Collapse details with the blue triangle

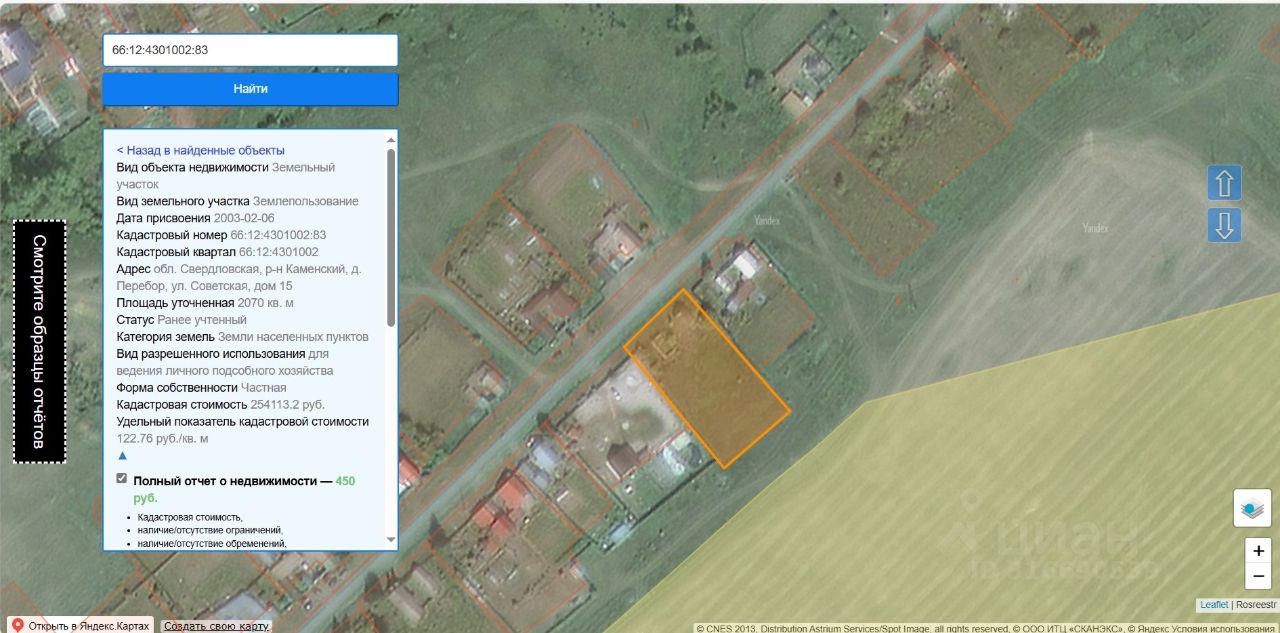122,455
